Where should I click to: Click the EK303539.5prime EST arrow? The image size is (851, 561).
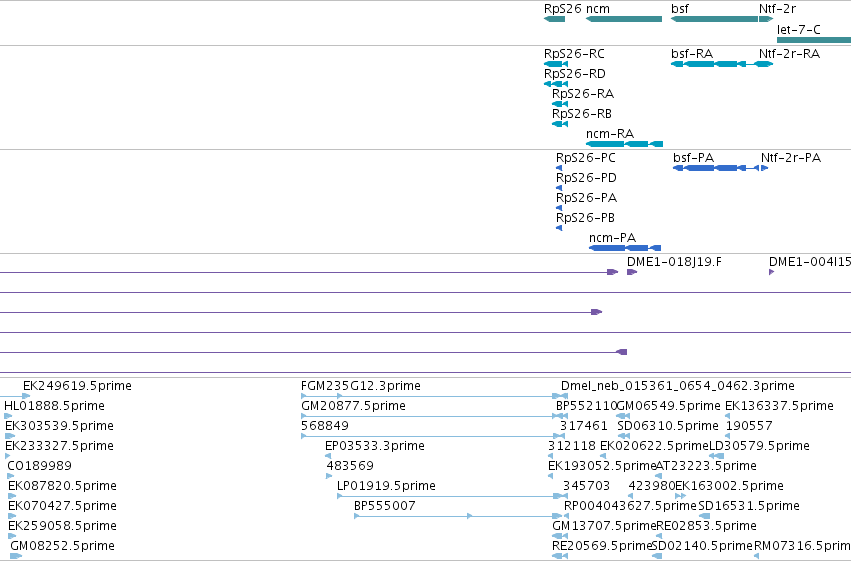pos(10,436)
